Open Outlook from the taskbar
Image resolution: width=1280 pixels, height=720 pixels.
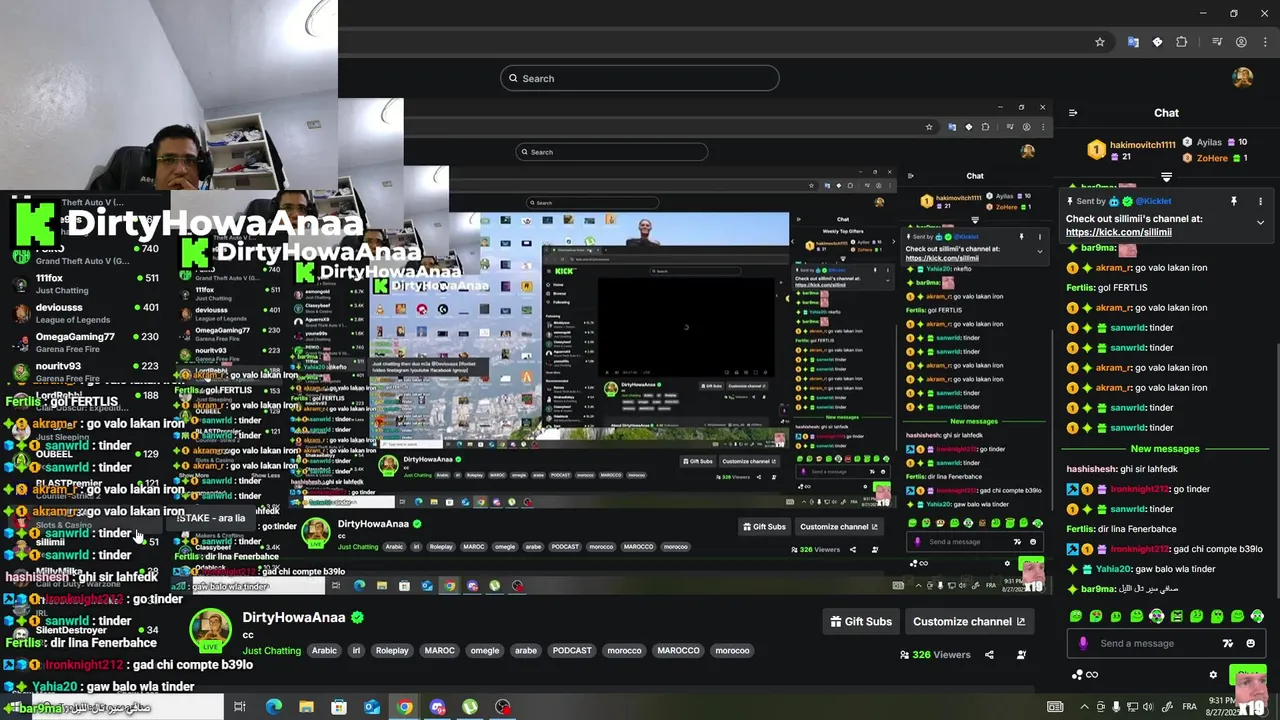(372, 707)
